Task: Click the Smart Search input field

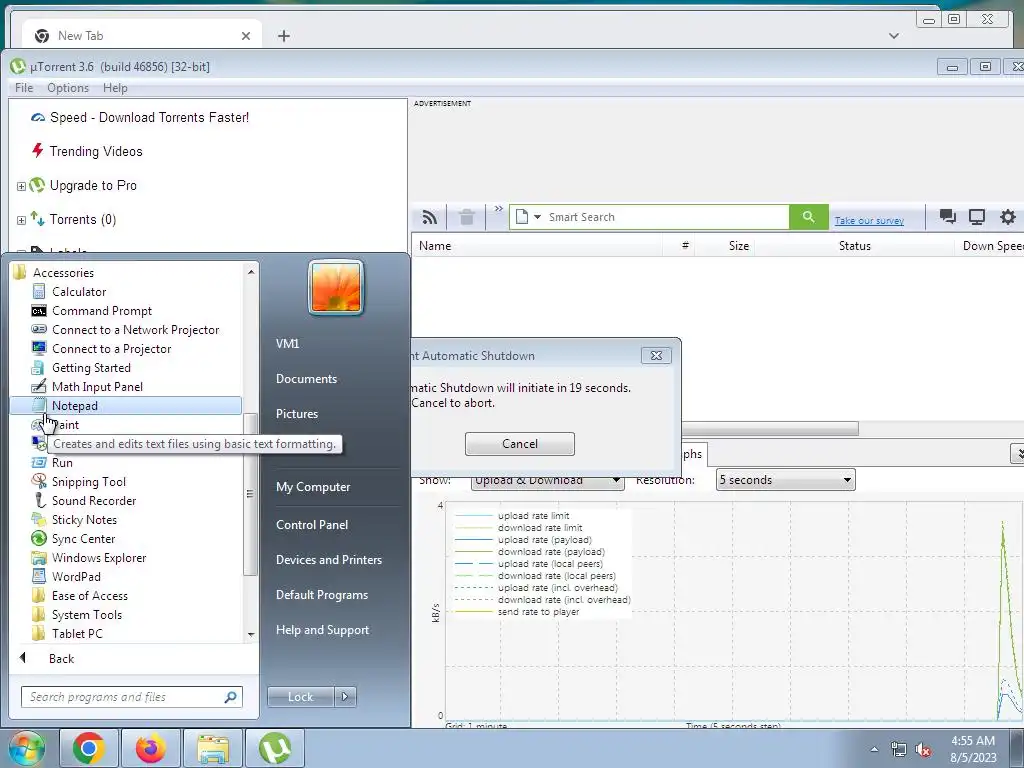Action: (x=666, y=217)
